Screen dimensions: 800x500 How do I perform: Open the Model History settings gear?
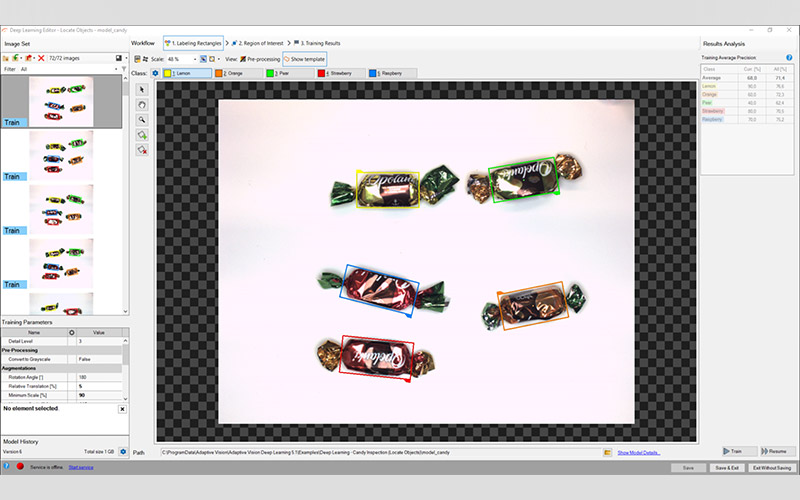(x=123, y=452)
